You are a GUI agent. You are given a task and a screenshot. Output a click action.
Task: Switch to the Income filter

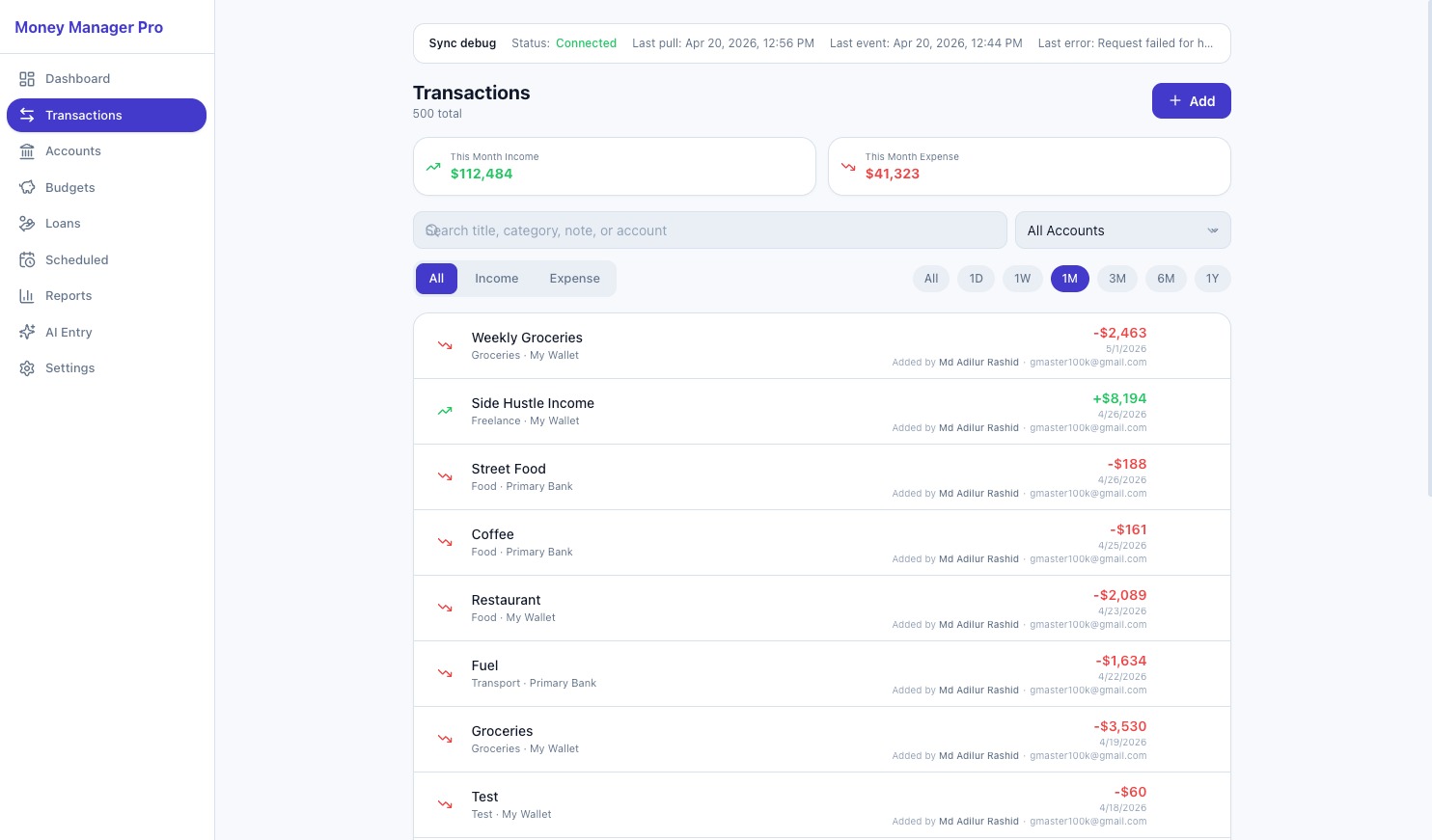[x=496, y=278]
